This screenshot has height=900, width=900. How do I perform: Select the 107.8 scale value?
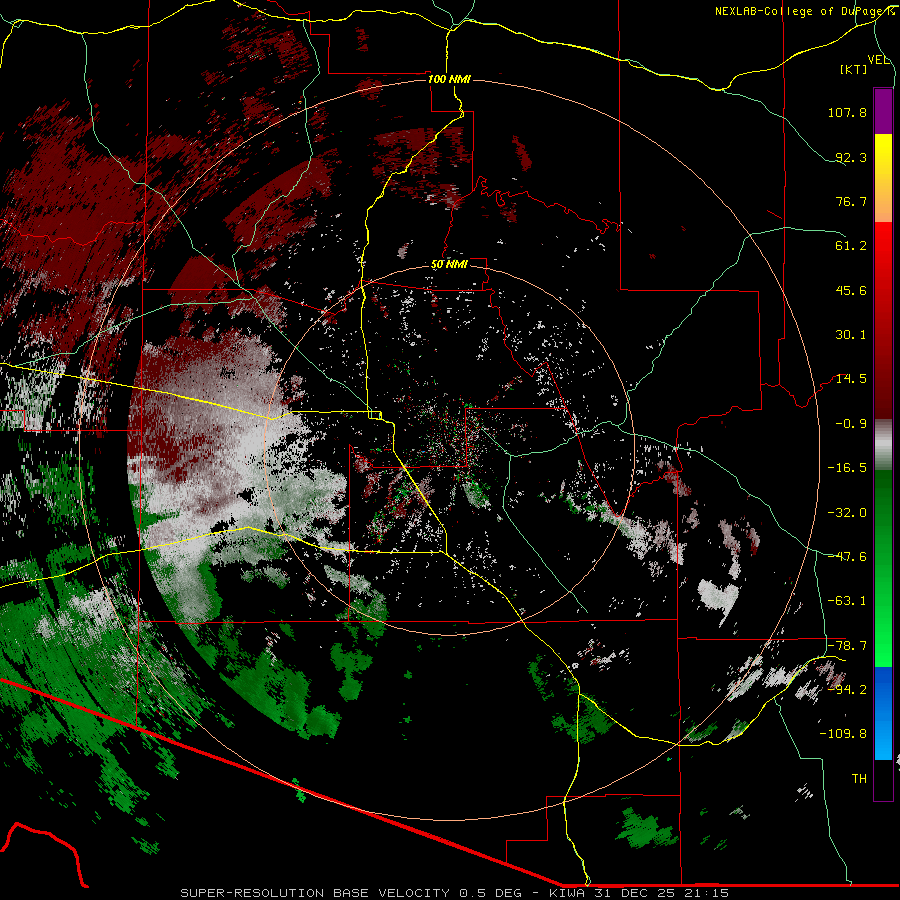click(x=847, y=112)
